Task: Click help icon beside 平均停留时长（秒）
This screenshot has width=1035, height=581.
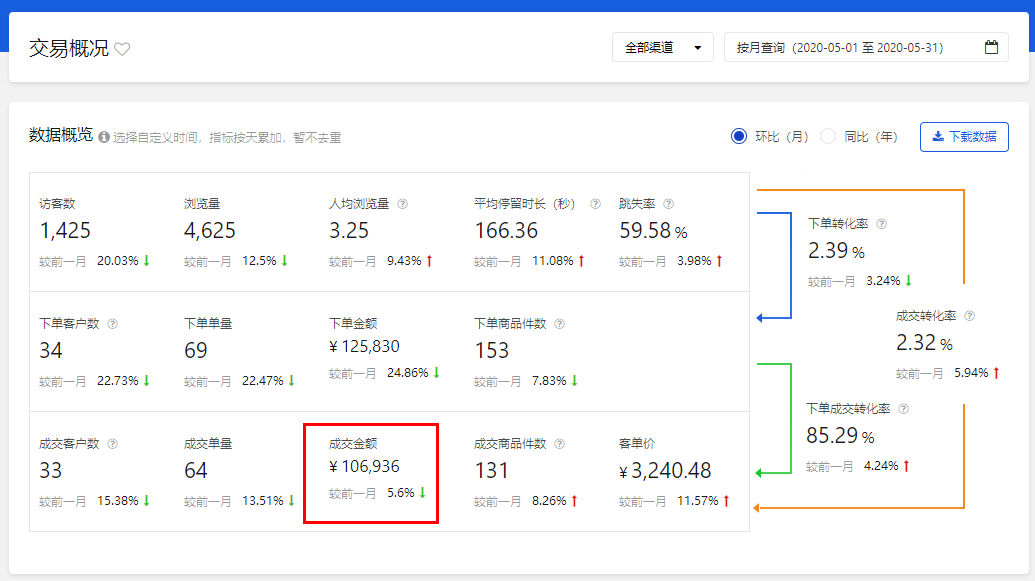Action: click(595, 204)
